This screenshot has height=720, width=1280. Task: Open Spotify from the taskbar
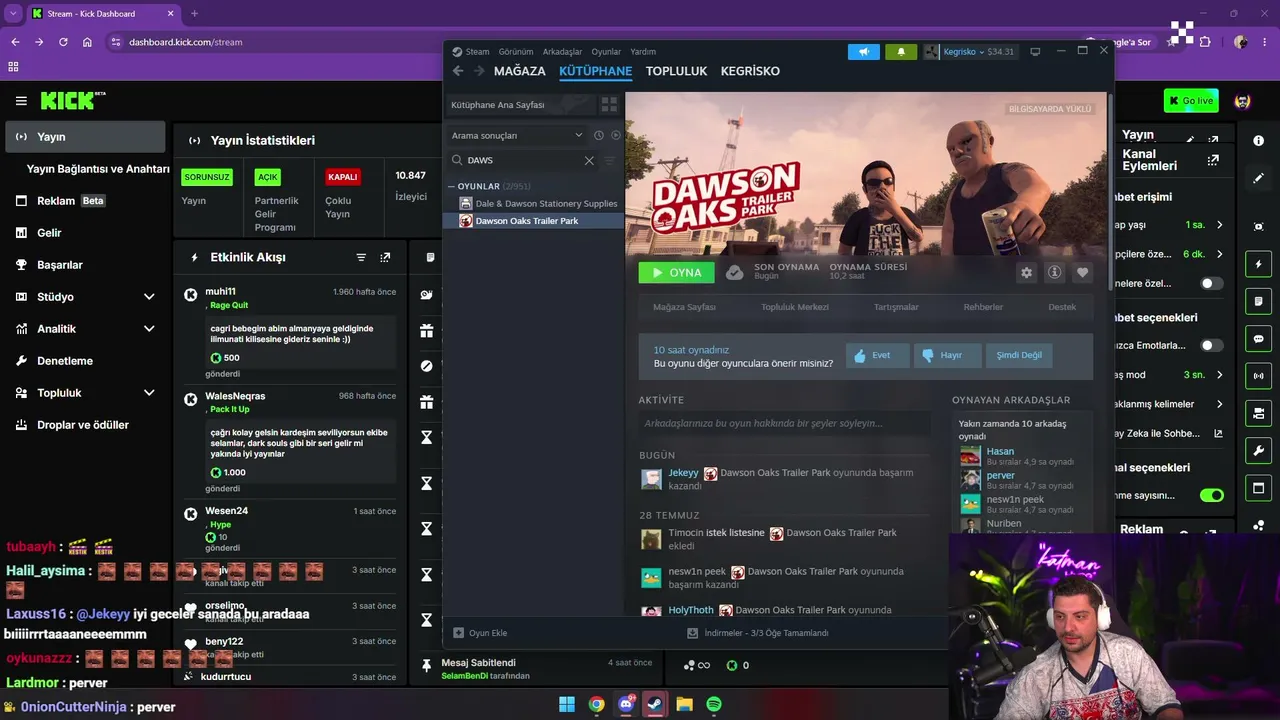click(714, 704)
